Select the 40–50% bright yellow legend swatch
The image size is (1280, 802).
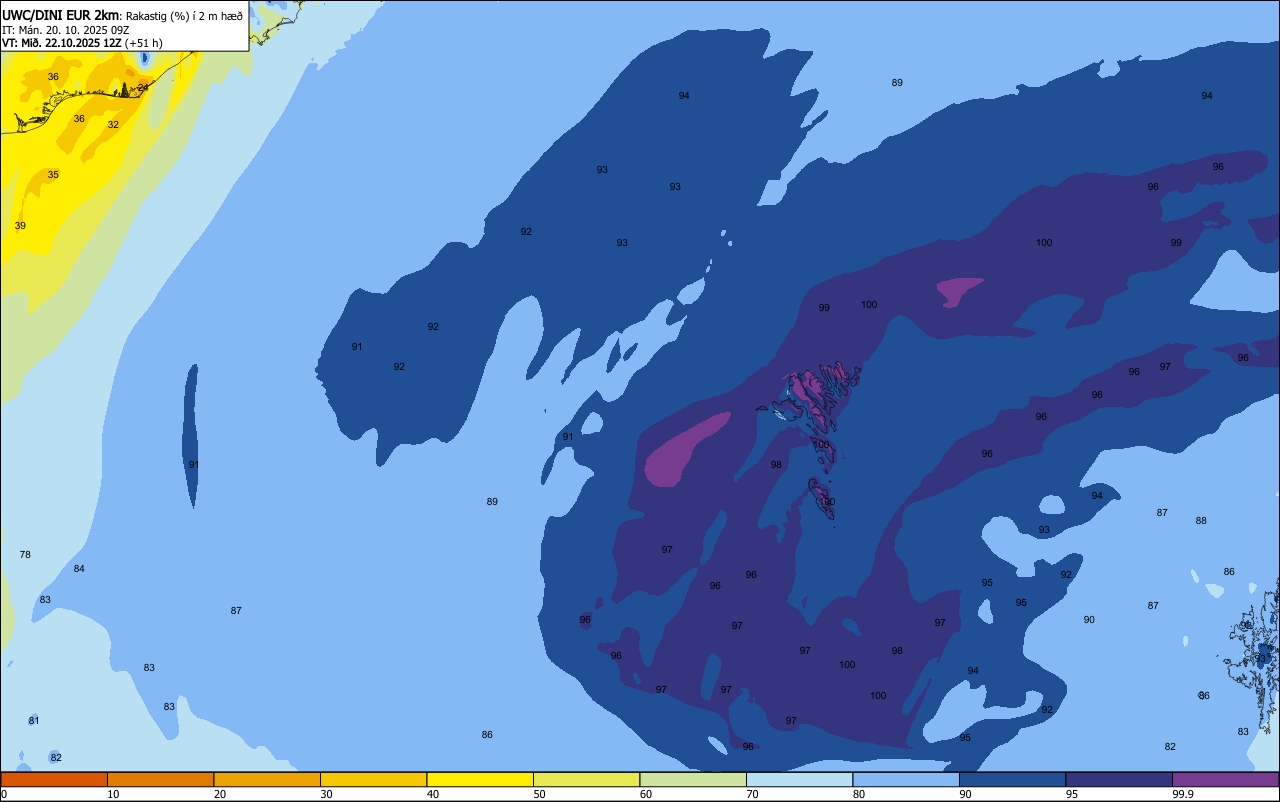tap(480, 779)
